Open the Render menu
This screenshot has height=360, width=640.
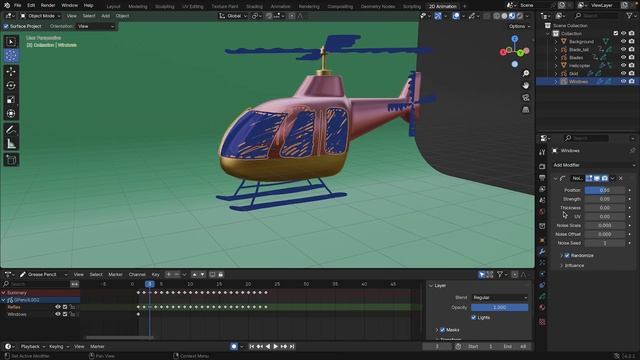[x=48, y=6]
